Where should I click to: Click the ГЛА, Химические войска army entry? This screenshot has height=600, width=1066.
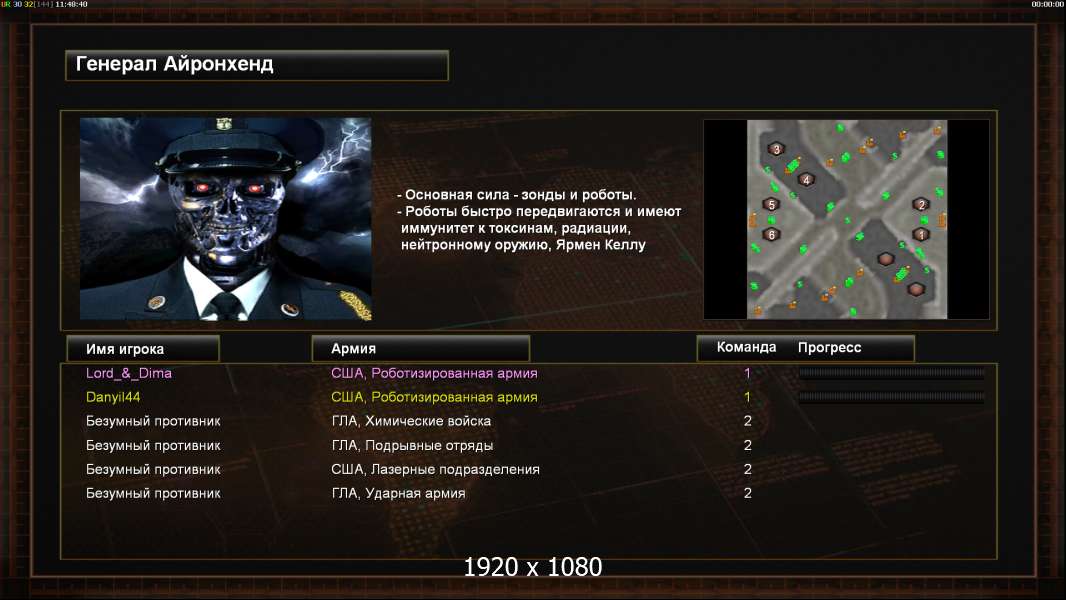coord(411,421)
